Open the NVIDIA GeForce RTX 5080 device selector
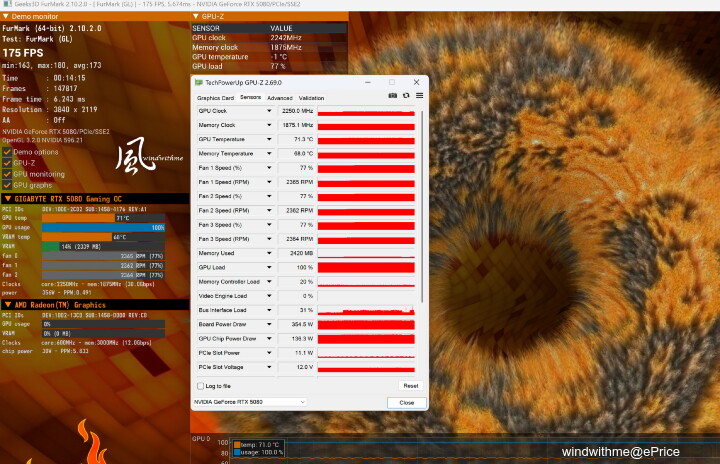720x464 pixels. point(249,402)
